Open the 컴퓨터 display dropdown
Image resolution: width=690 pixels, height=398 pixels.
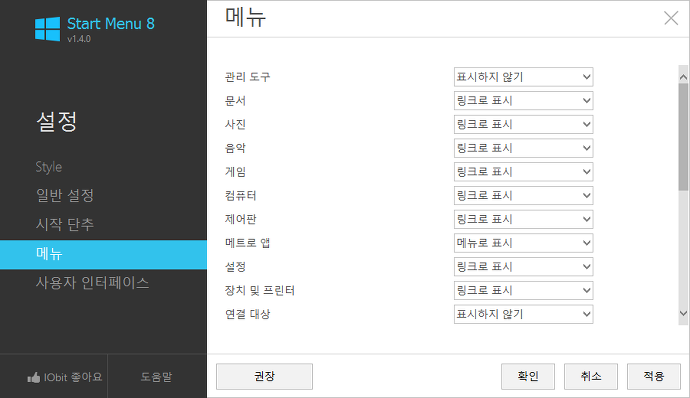523,195
